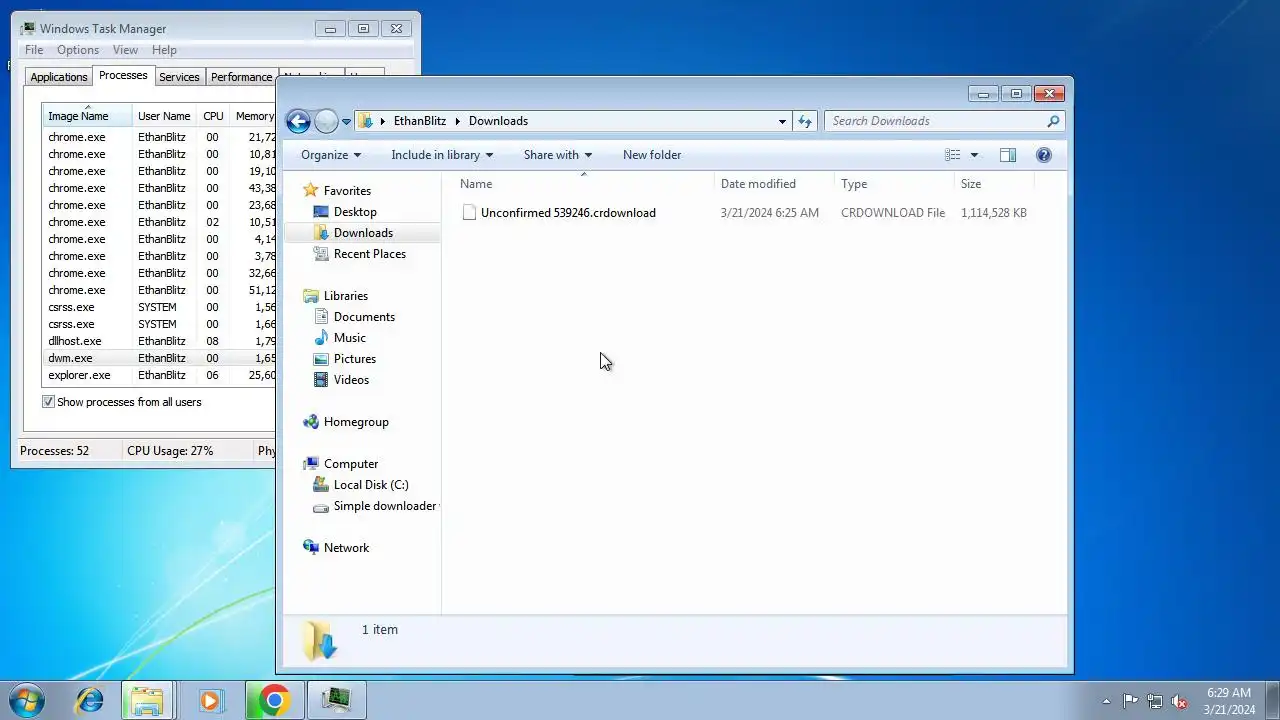Select Libraries in navigation pane

click(346, 296)
